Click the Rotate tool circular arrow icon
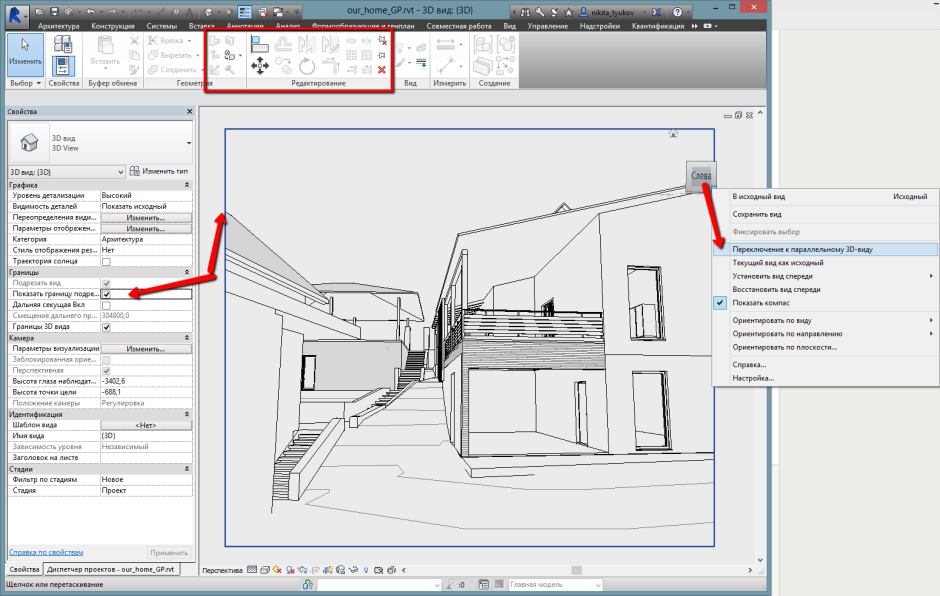Image resolution: width=940 pixels, height=596 pixels. point(308,67)
